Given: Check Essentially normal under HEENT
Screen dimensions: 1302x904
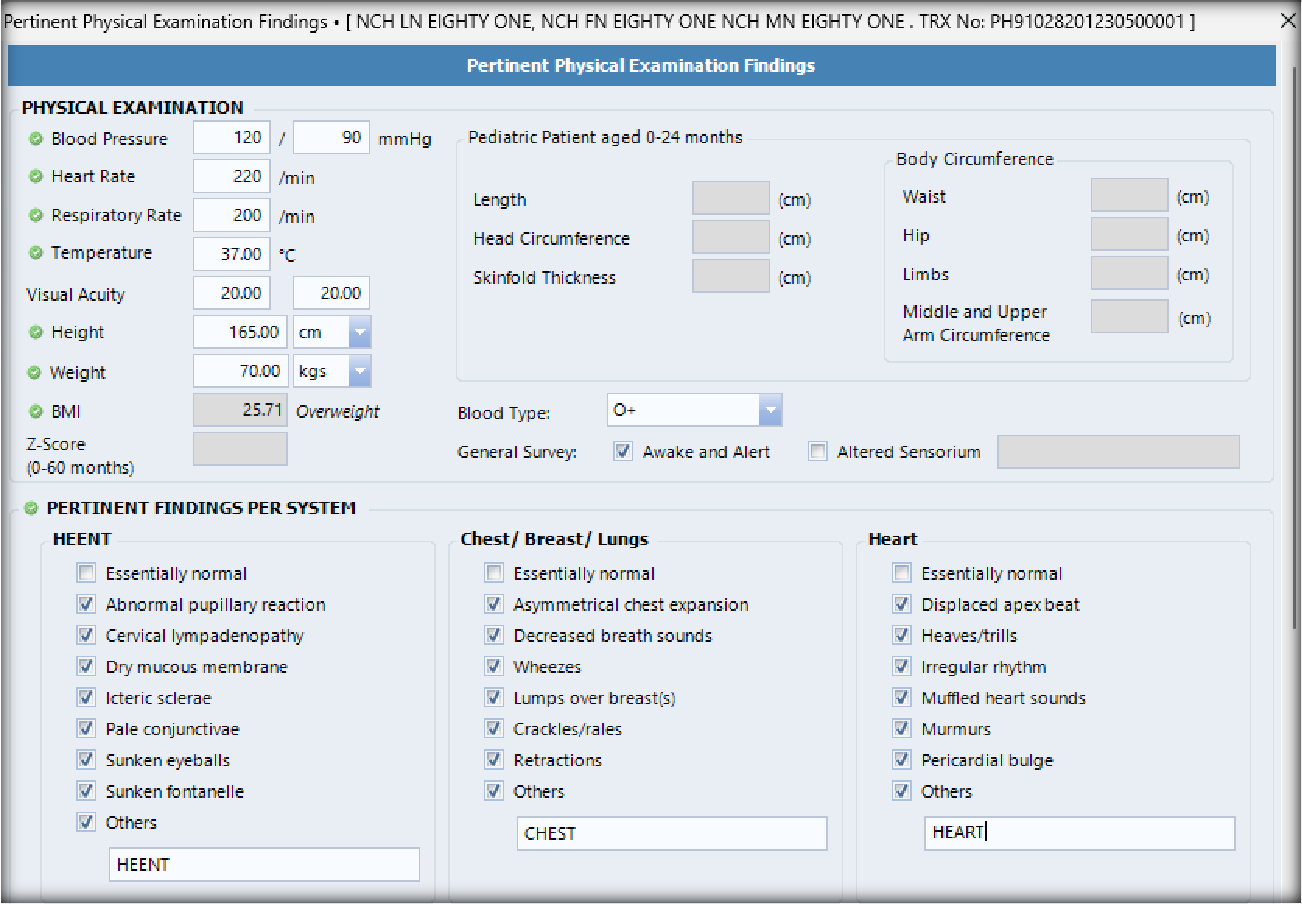Looking at the screenshot, I should [87, 574].
